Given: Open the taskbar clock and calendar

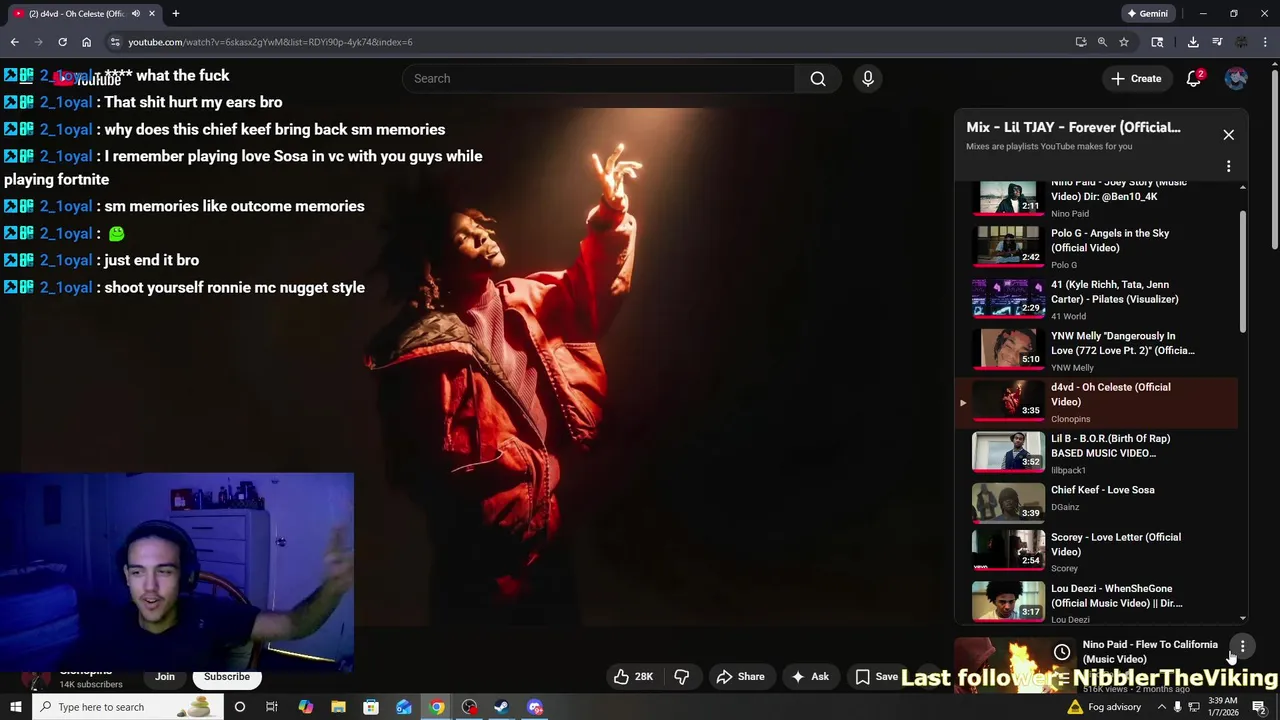Looking at the screenshot, I should click(1223, 707).
